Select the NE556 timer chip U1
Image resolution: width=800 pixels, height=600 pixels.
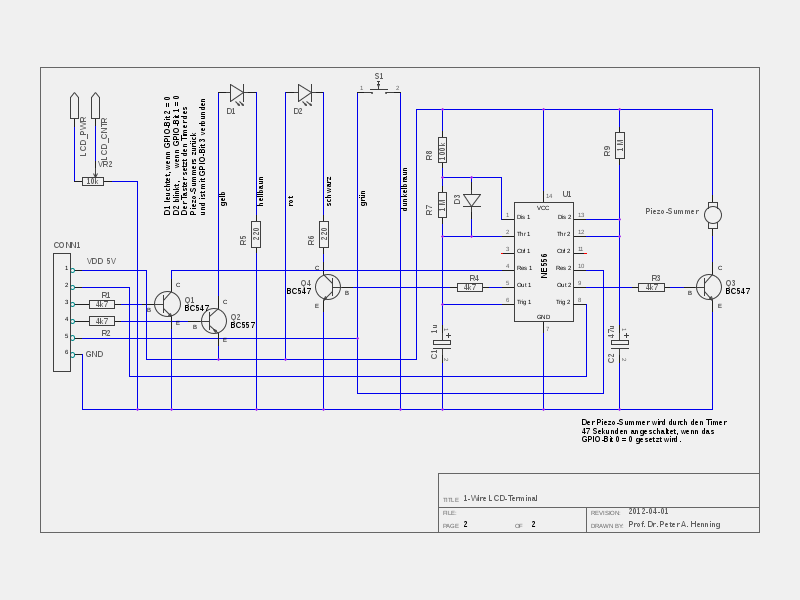pyautogui.click(x=543, y=261)
